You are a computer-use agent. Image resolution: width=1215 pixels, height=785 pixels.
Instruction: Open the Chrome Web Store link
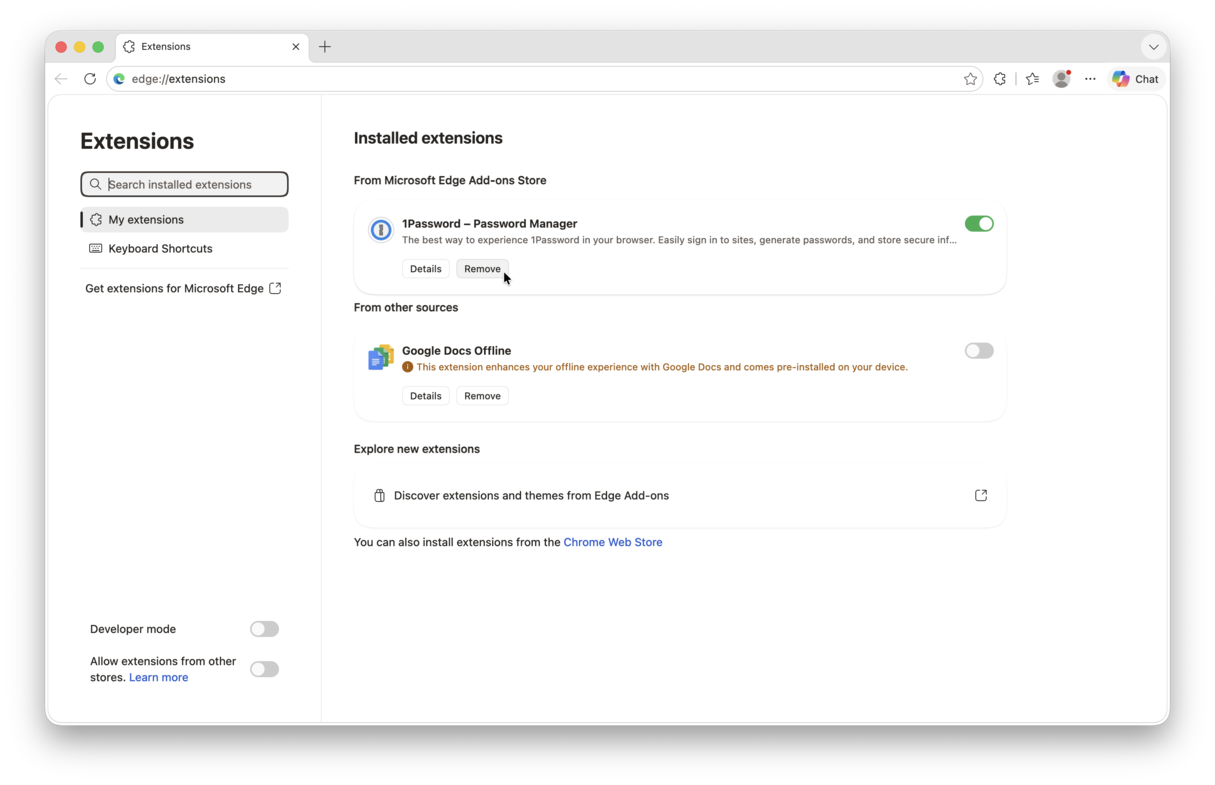click(x=613, y=542)
